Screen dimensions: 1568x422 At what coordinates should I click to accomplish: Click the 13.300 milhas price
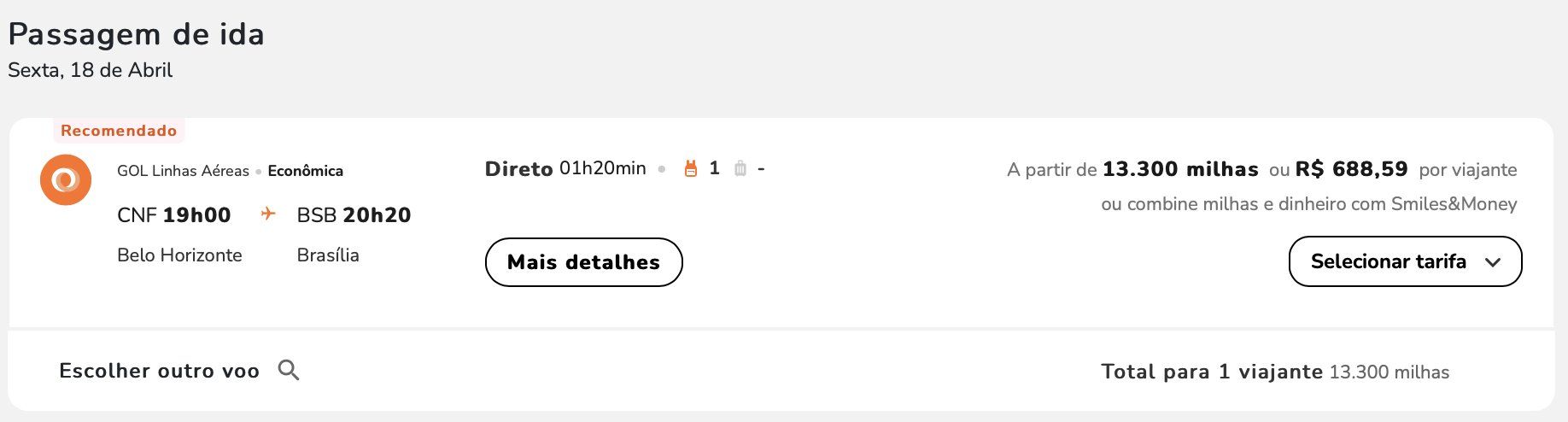tap(1180, 169)
